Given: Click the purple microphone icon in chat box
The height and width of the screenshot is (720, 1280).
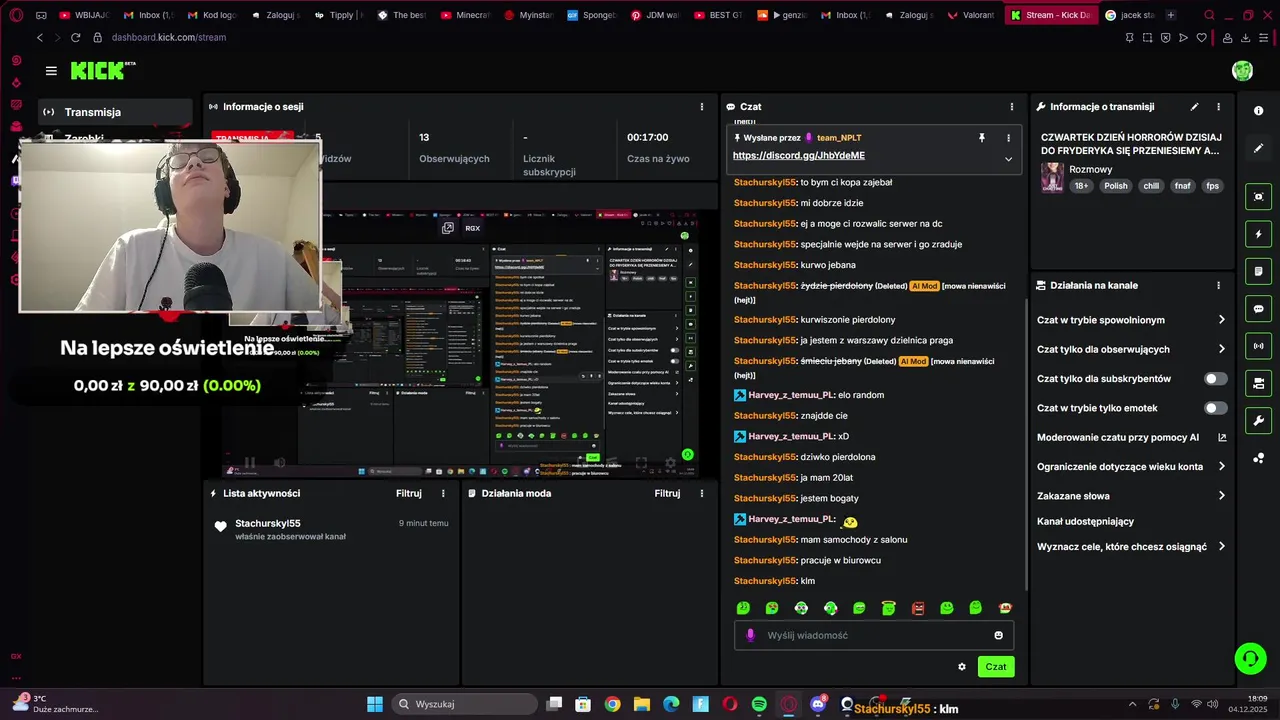Looking at the screenshot, I should (751, 635).
